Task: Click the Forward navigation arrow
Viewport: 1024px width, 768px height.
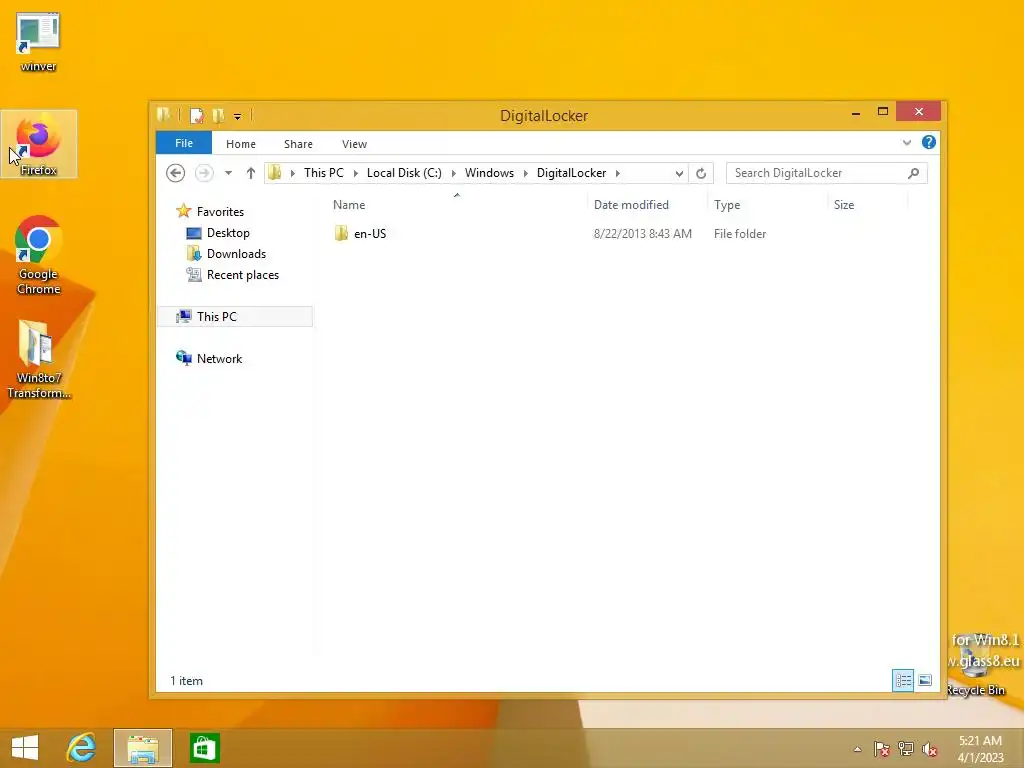Action: tap(204, 173)
